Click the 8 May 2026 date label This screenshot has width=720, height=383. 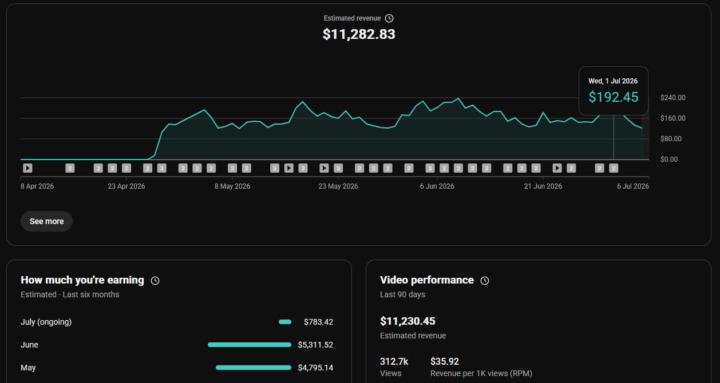click(232, 186)
